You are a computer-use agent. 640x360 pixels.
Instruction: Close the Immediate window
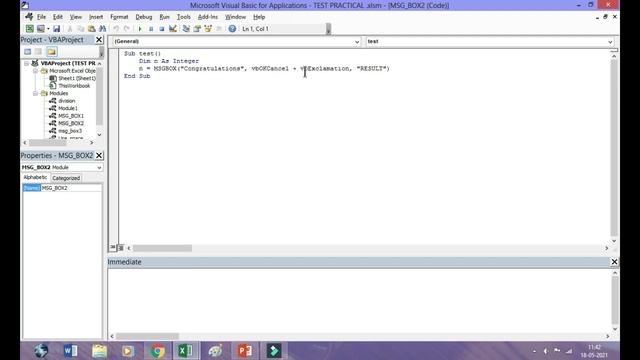(614, 262)
